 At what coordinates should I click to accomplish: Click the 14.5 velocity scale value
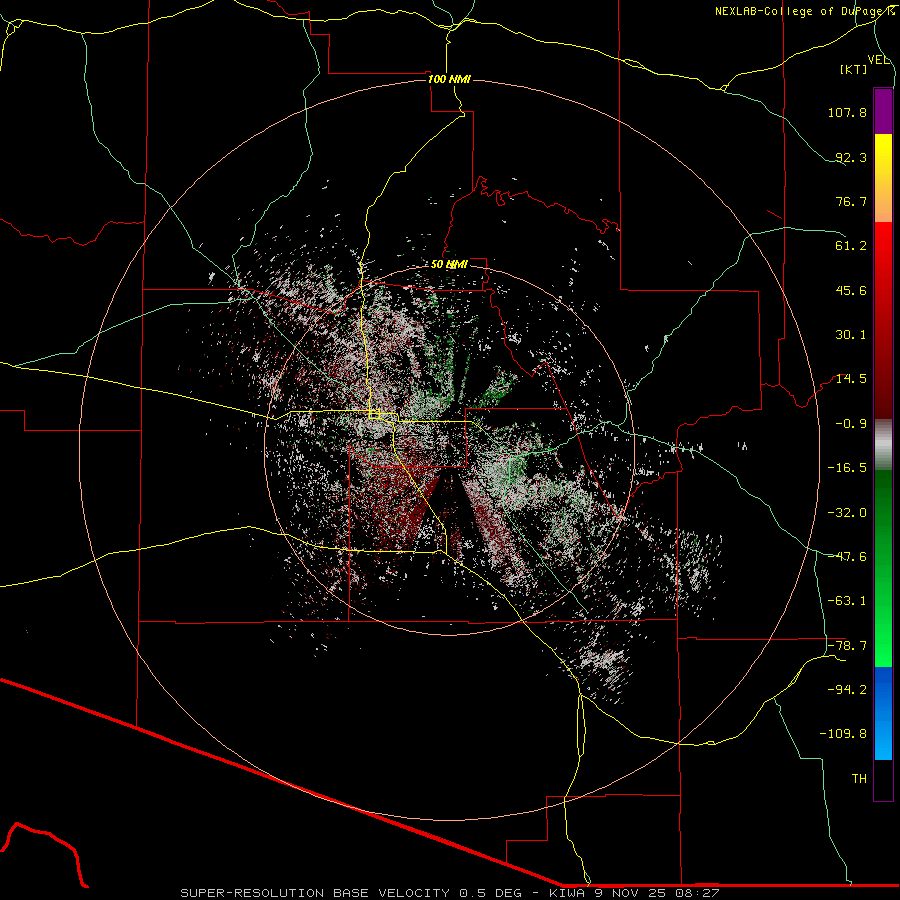(x=851, y=379)
